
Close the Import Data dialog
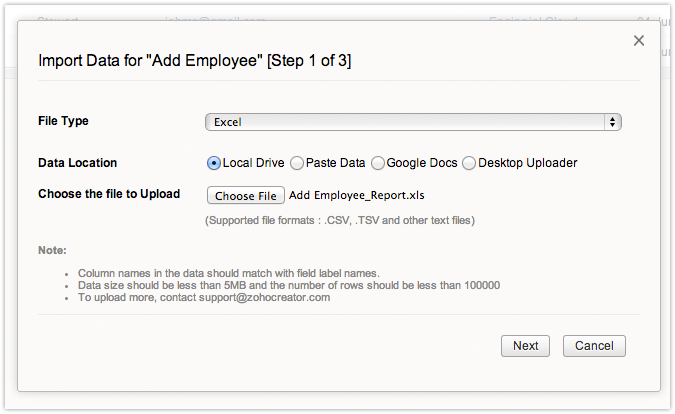point(639,41)
